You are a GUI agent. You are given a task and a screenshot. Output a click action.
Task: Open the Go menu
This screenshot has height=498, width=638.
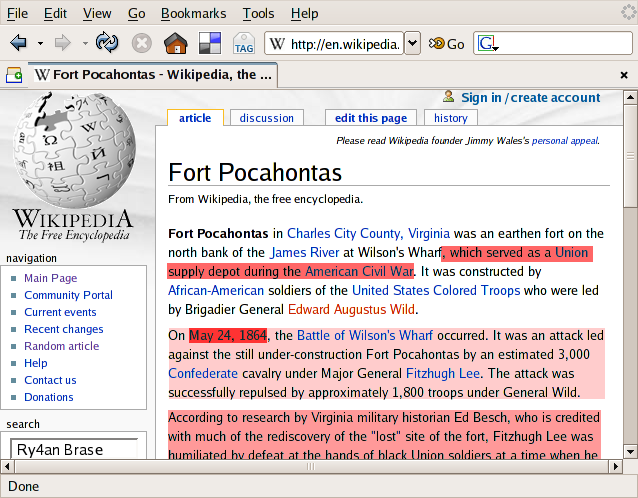pos(136,13)
